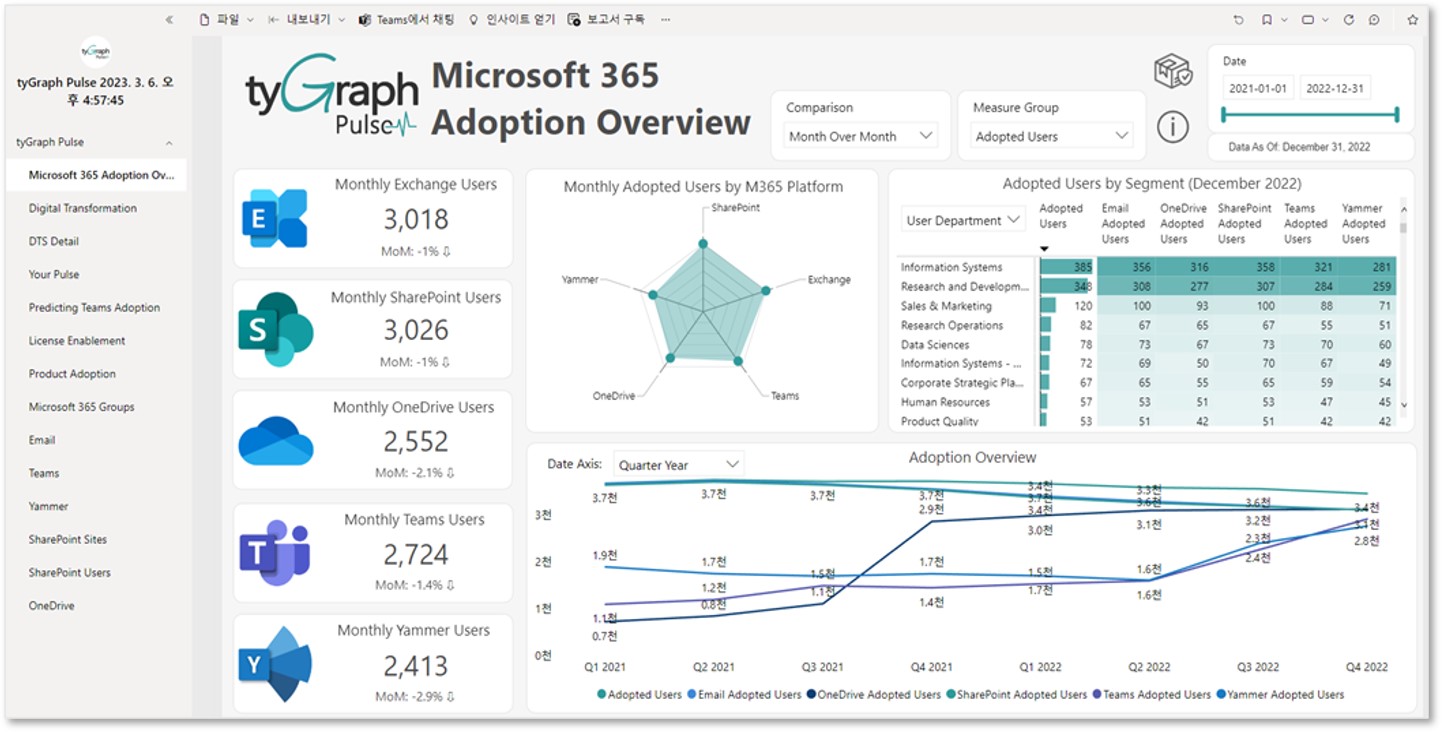1442x732 pixels.
Task: Open the Digital Transformation page
Action: click(x=83, y=208)
